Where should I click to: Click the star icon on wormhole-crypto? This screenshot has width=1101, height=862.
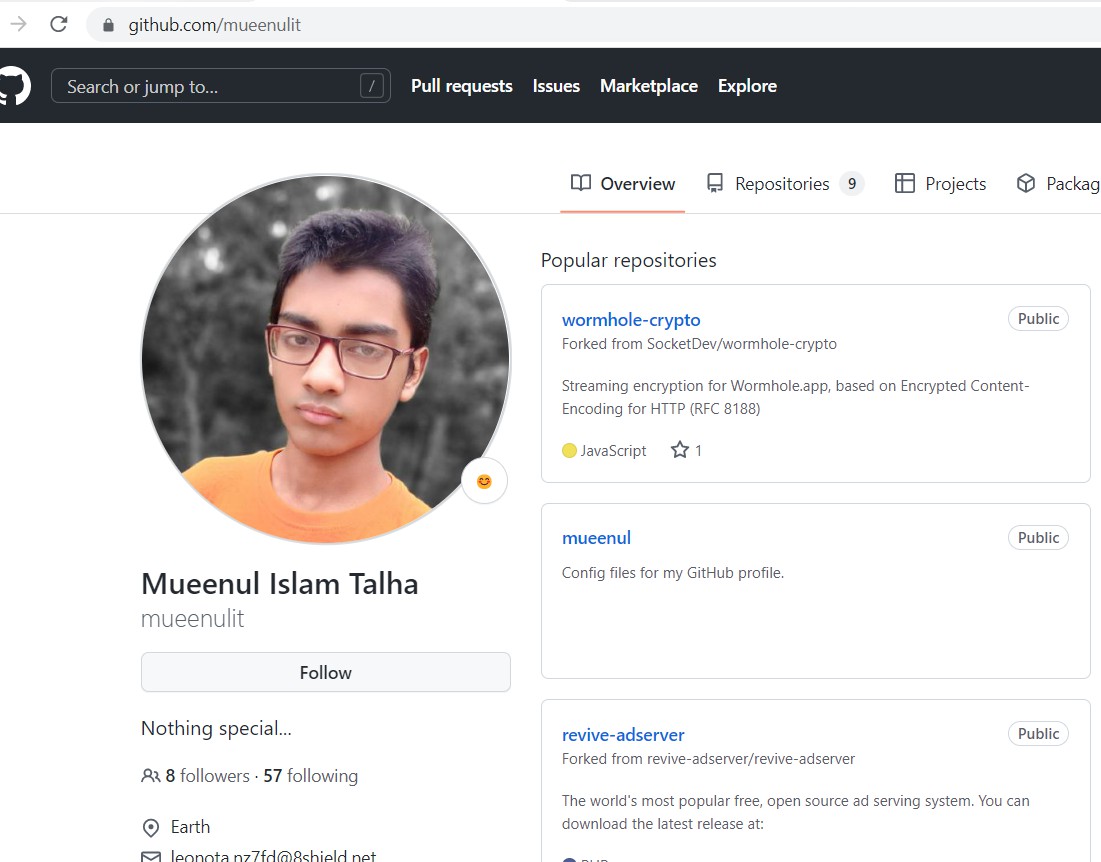680,450
